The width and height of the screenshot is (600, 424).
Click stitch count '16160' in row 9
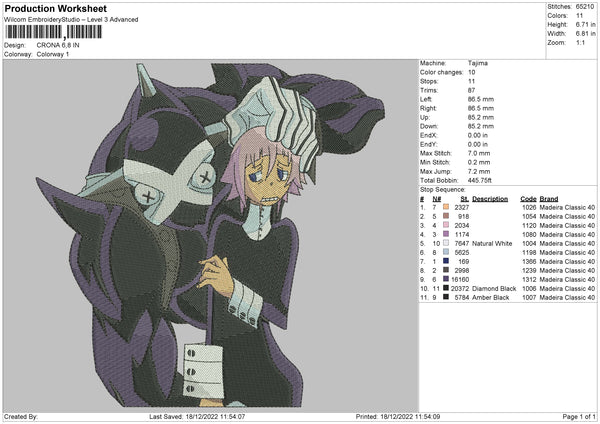[x=460, y=279]
